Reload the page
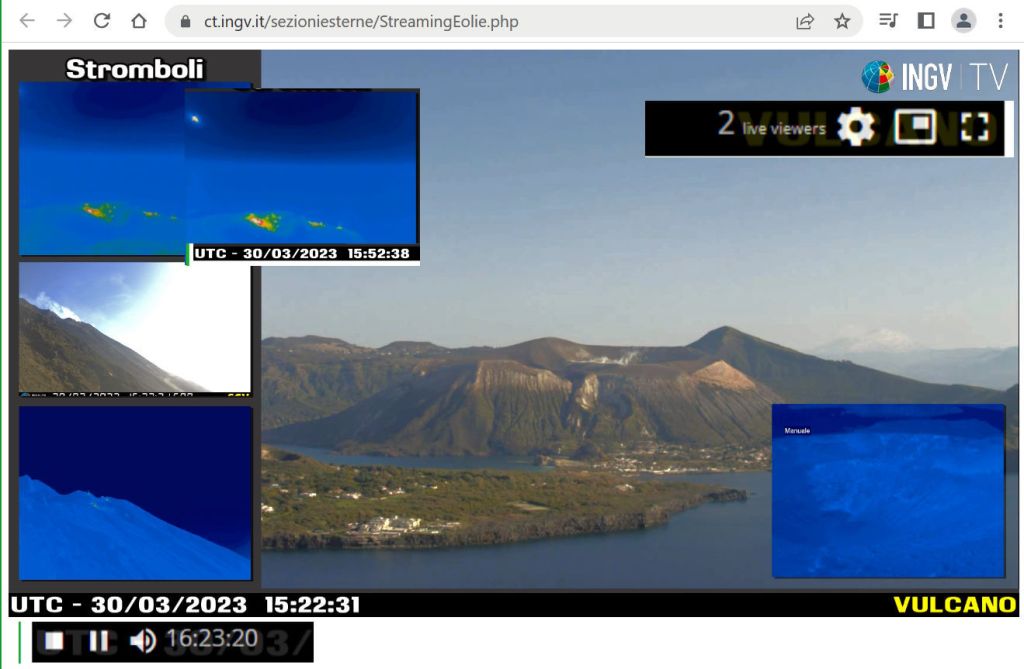The height and width of the screenshot is (669, 1024). [x=101, y=21]
